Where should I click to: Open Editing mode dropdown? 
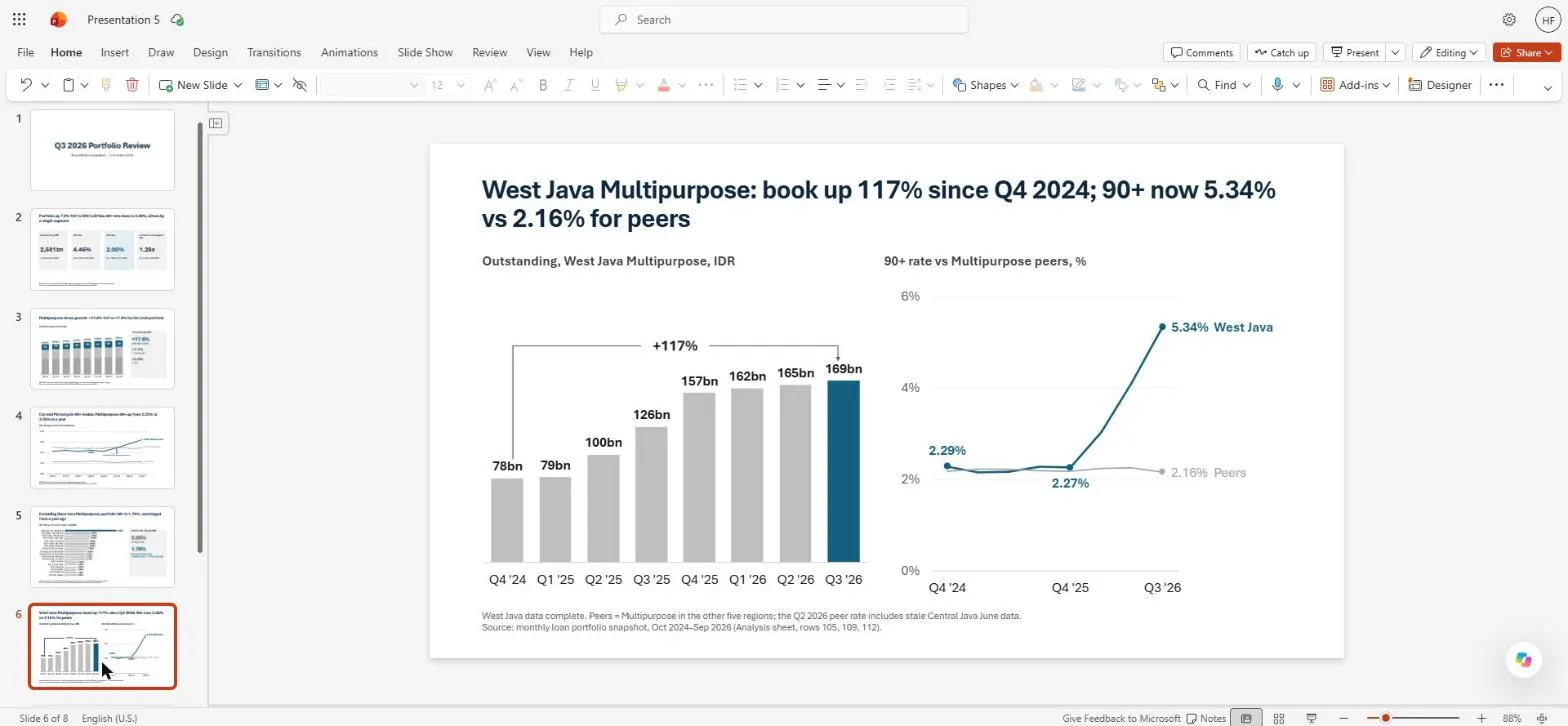click(1449, 52)
